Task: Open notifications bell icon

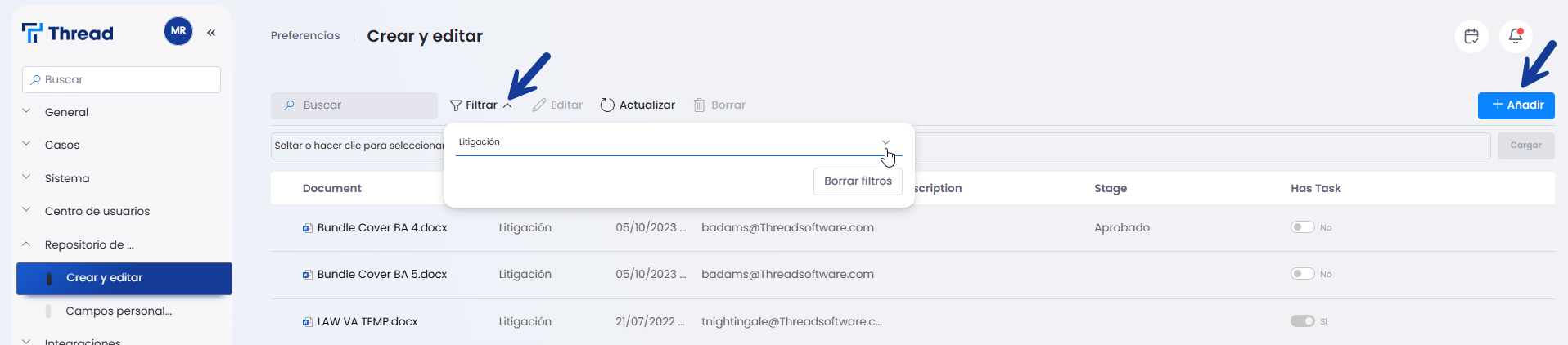Action: (1516, 36)
